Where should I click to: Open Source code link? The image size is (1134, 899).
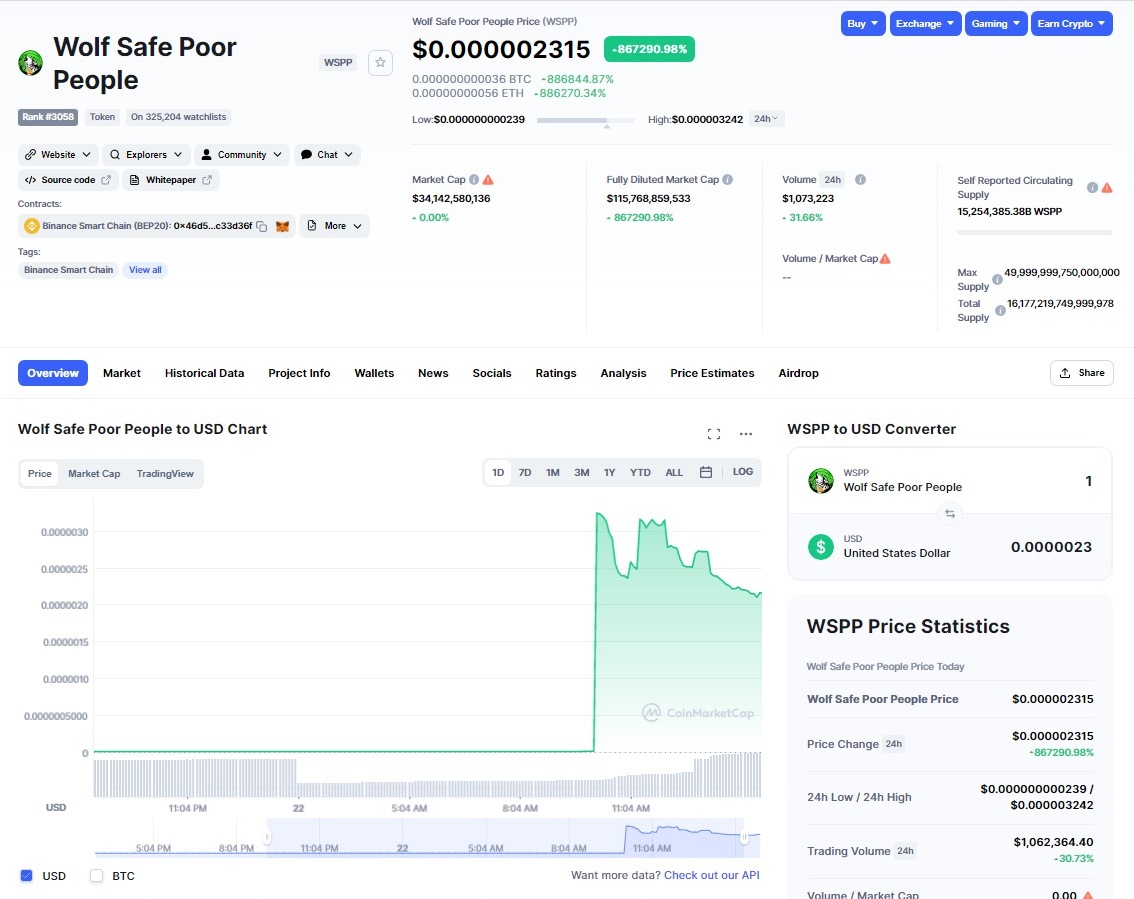[x=68, y=180]
